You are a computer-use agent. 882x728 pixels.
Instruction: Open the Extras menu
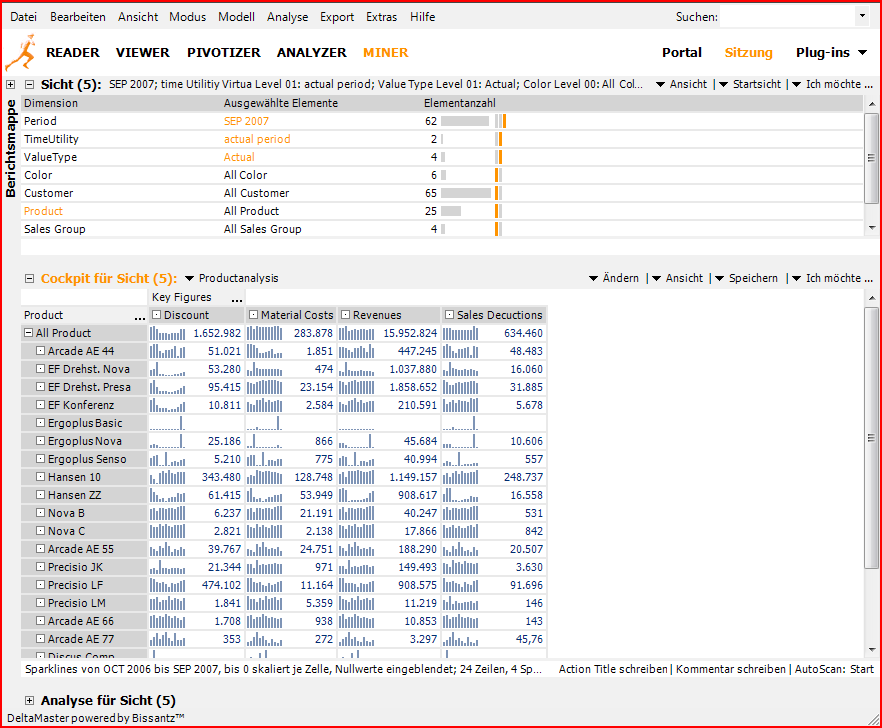(x=381, y=17)
